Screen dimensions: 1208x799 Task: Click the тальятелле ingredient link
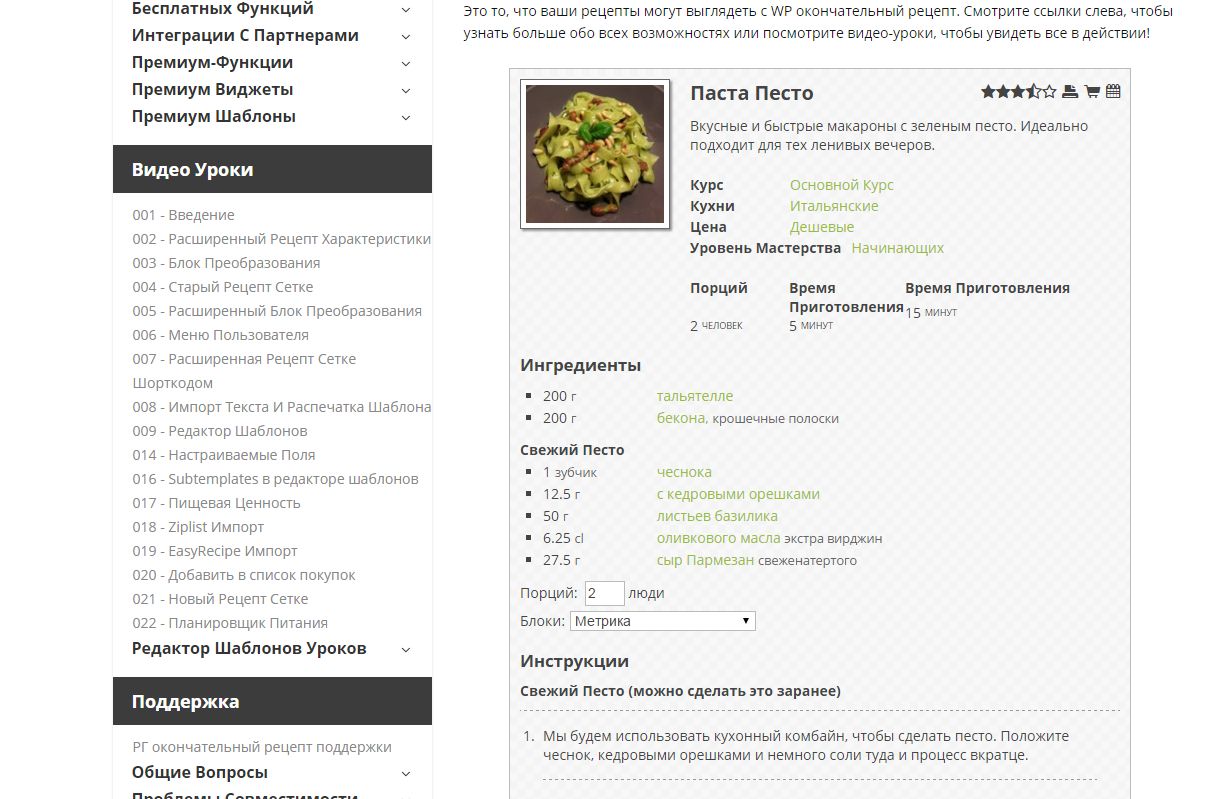tap(694, 396)
